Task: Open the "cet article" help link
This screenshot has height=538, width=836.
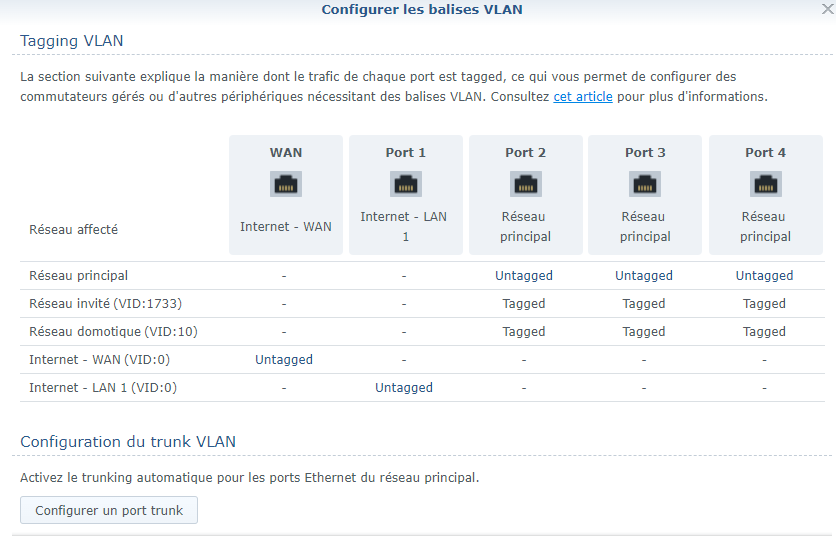Action: click(583, 97)
